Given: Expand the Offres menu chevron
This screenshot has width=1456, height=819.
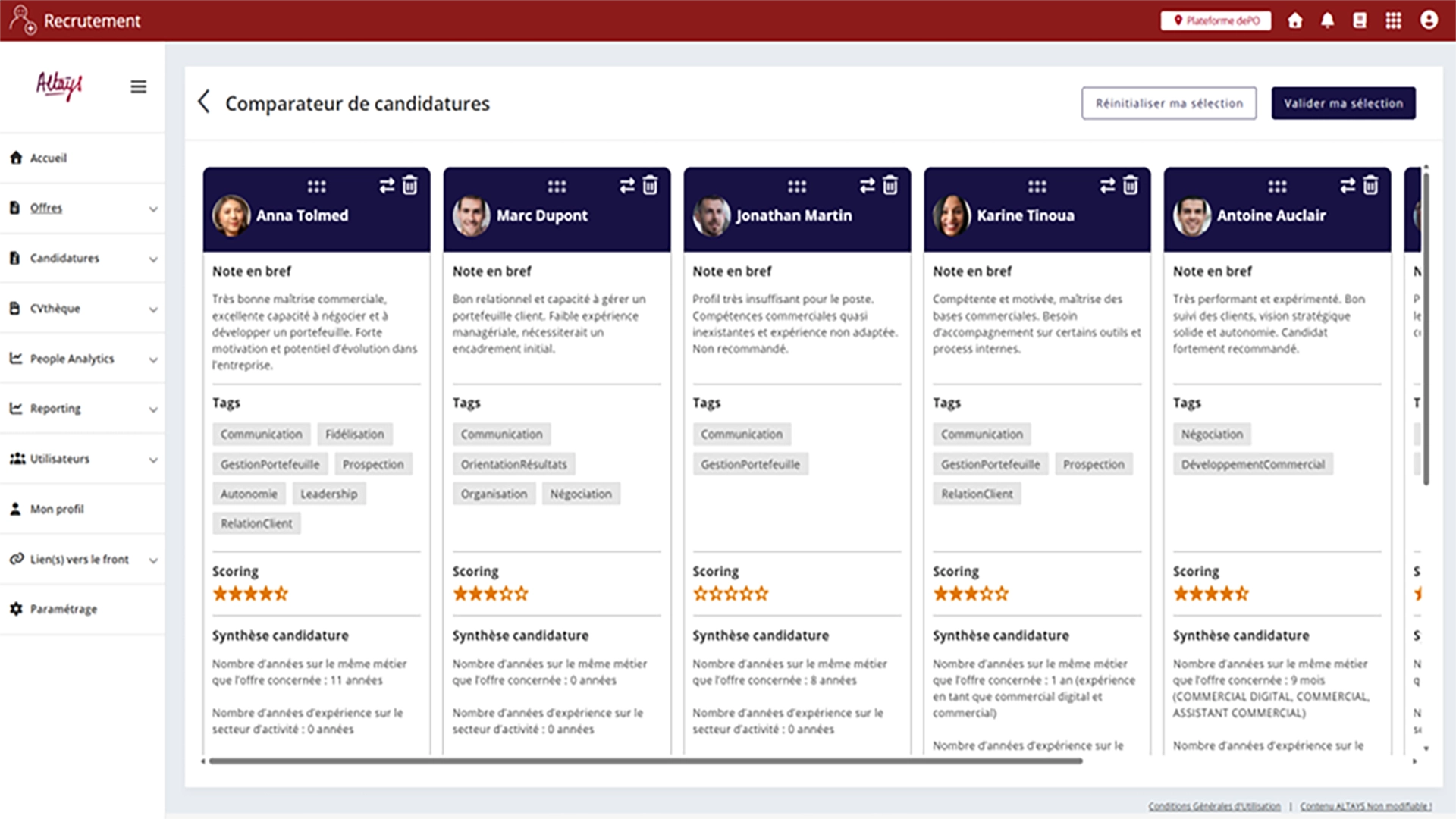Looking at the screenshot, I should tap(153, 209).
